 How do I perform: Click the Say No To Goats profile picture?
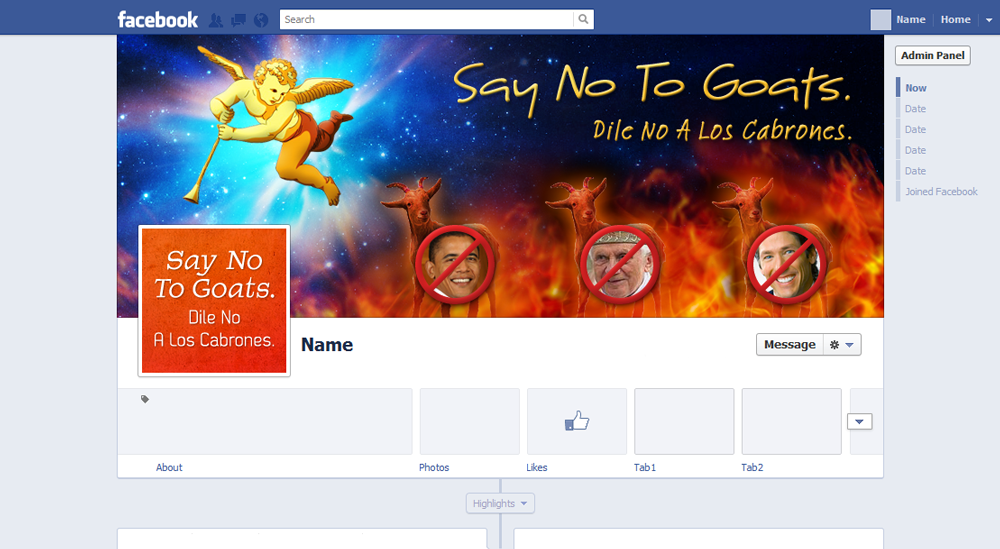point(214,300)
